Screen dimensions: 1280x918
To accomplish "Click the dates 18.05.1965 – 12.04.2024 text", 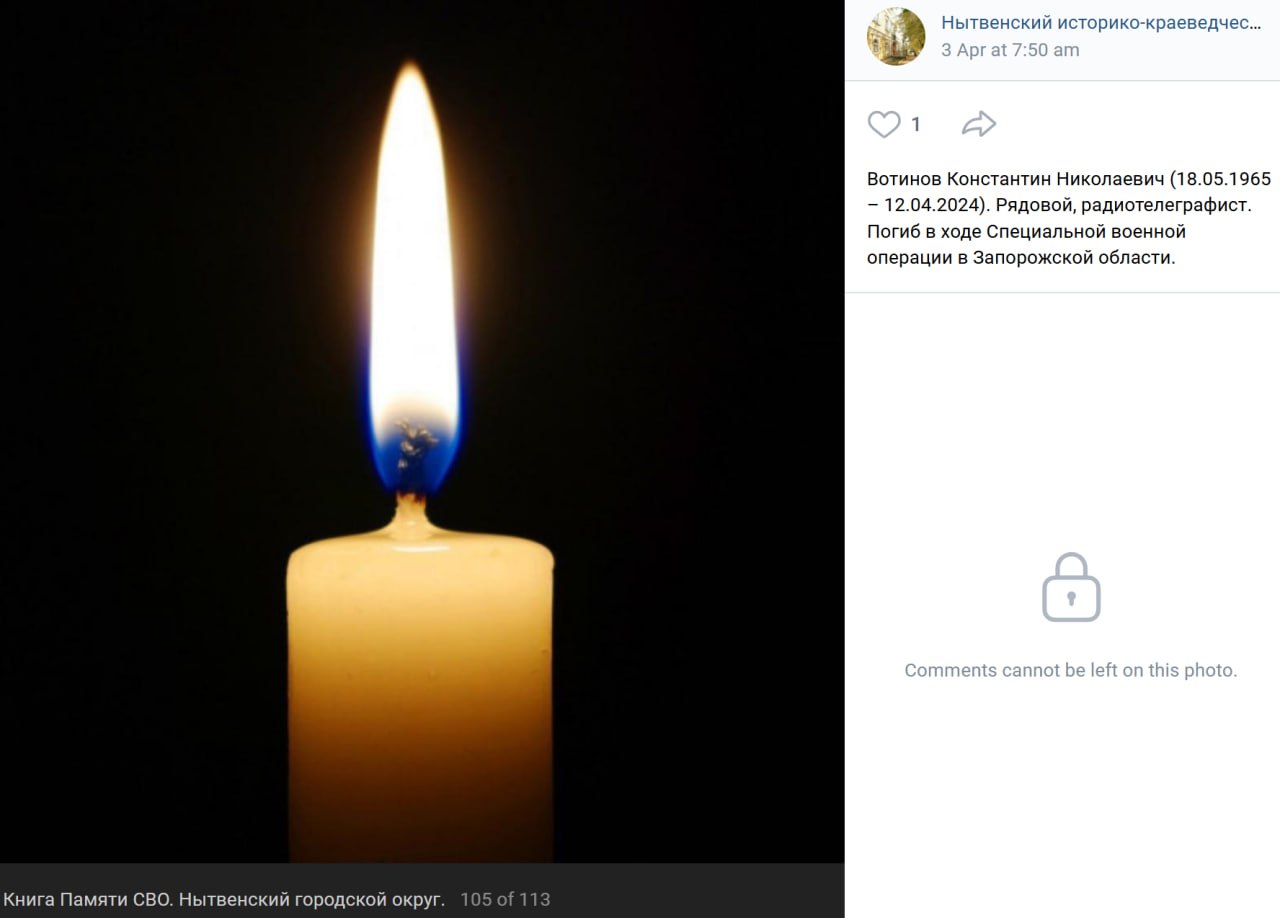I will pos(1069,192).
